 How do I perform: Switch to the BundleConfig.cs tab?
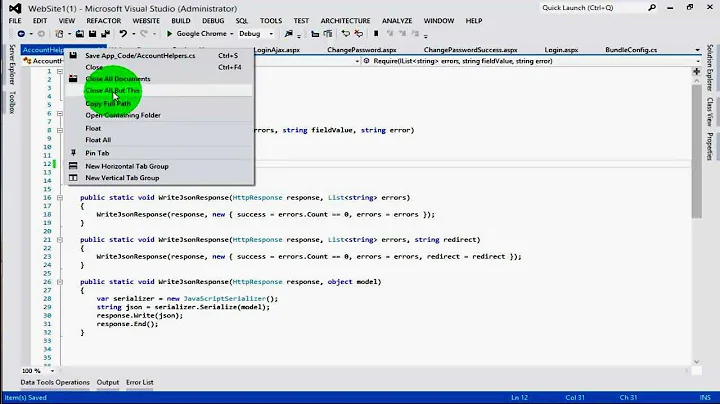pos(631,50)
